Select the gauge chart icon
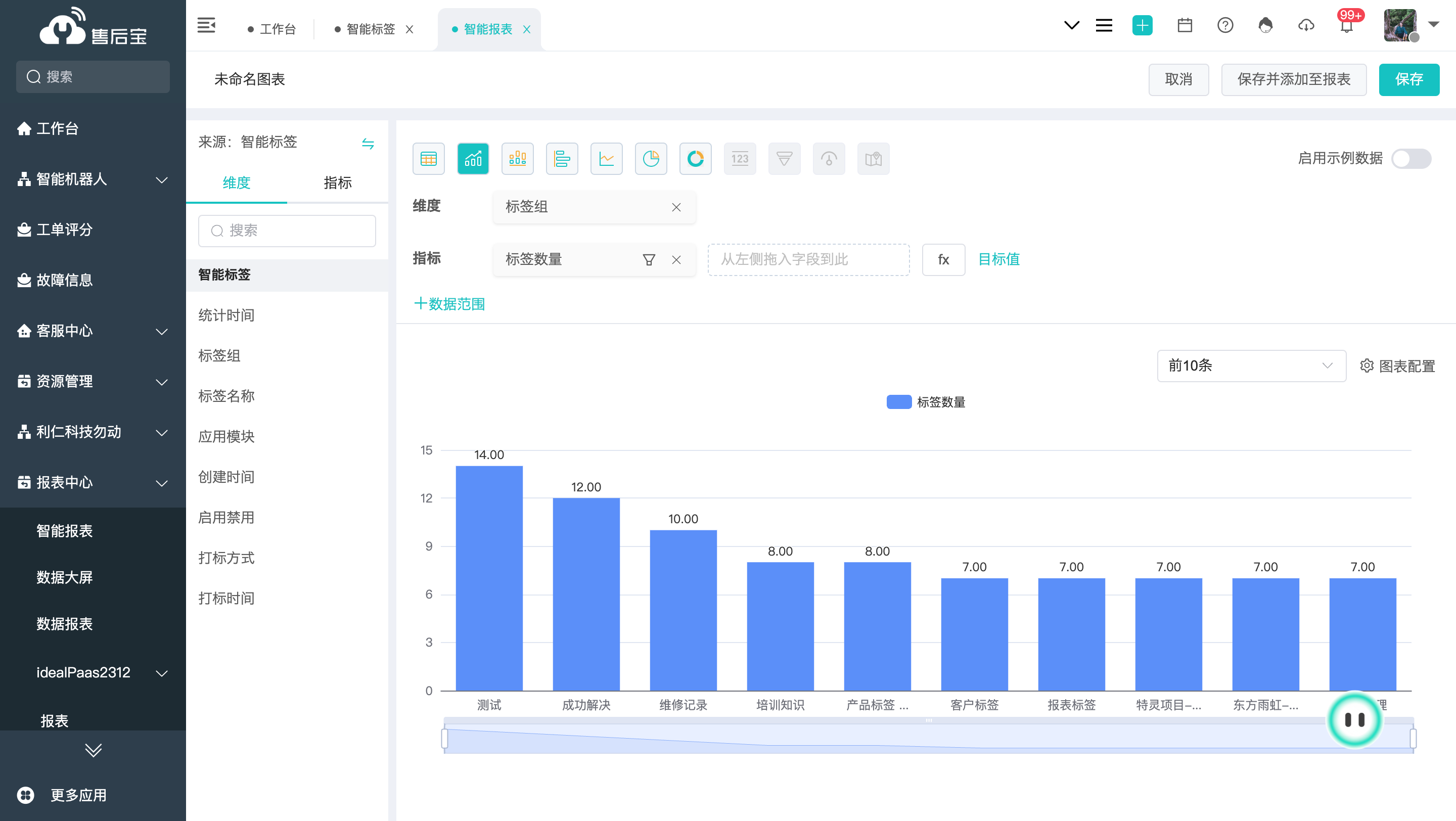 (x=829, y=159)
